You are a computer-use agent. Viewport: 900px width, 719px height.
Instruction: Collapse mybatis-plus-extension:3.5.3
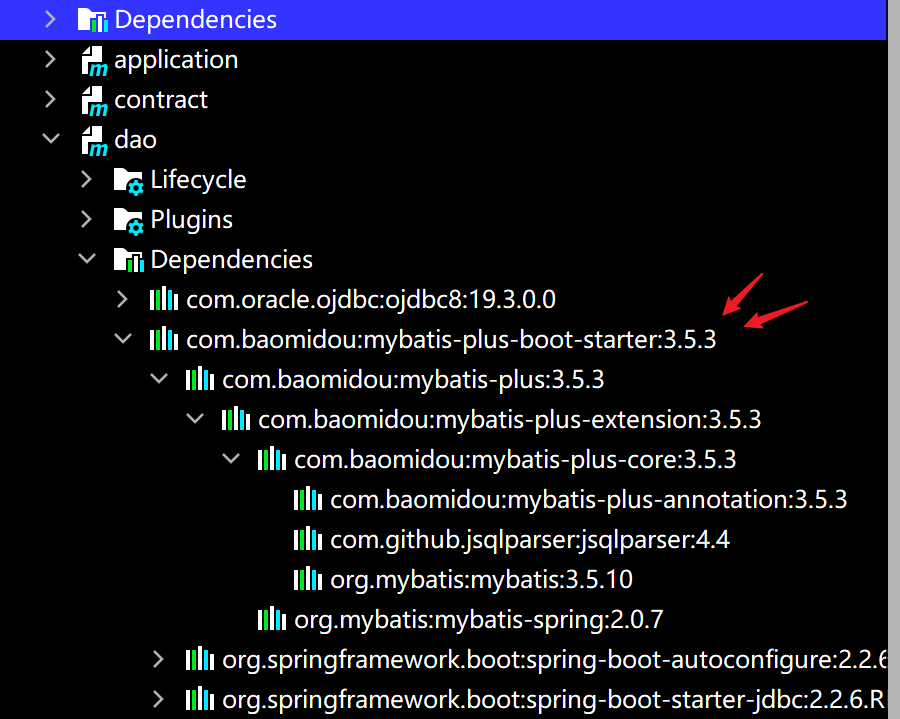click(195, 419)
